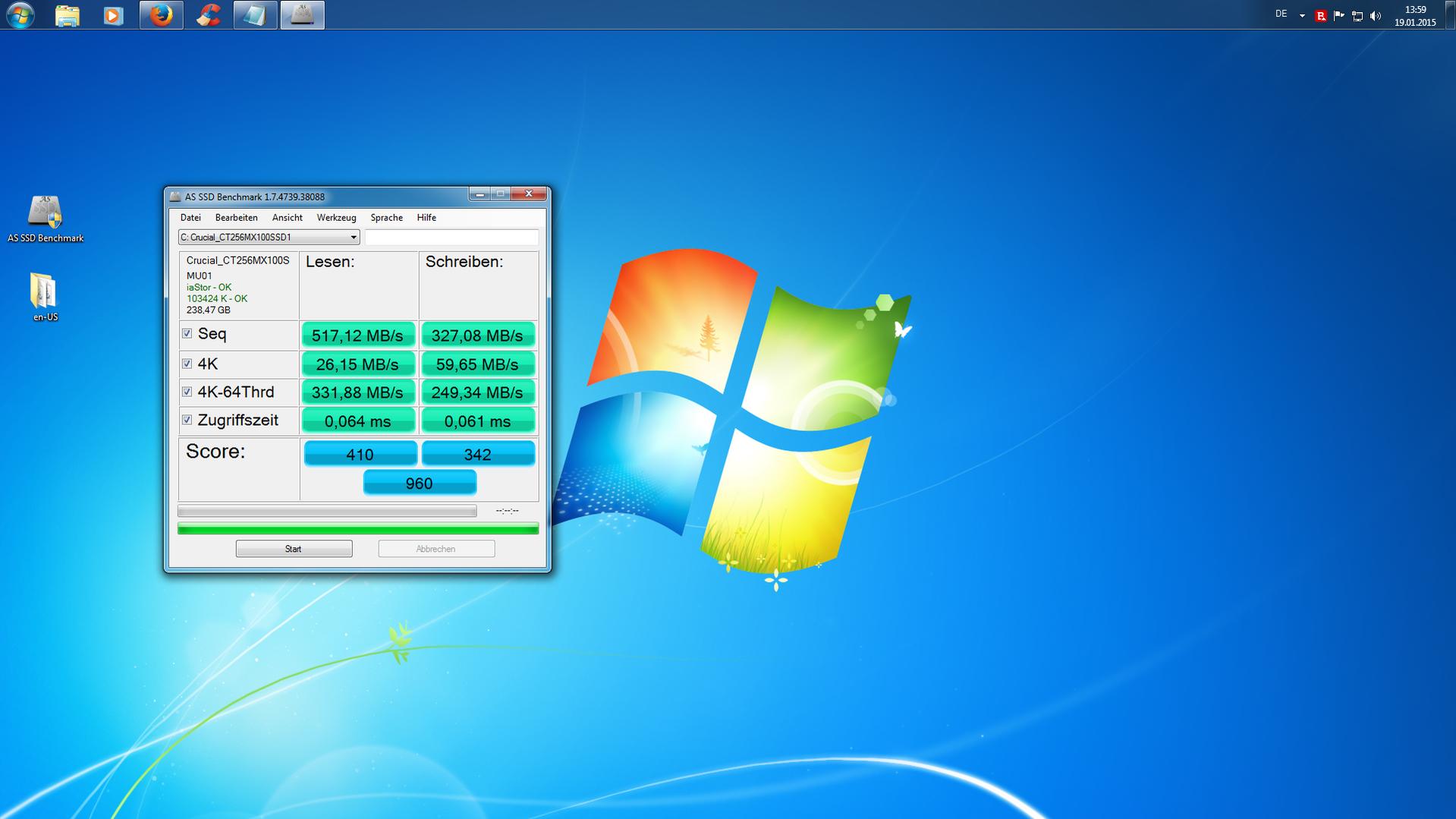
Task: Open the volume speaker icon
Action: pyautogui.click(x=1376, y=15)
